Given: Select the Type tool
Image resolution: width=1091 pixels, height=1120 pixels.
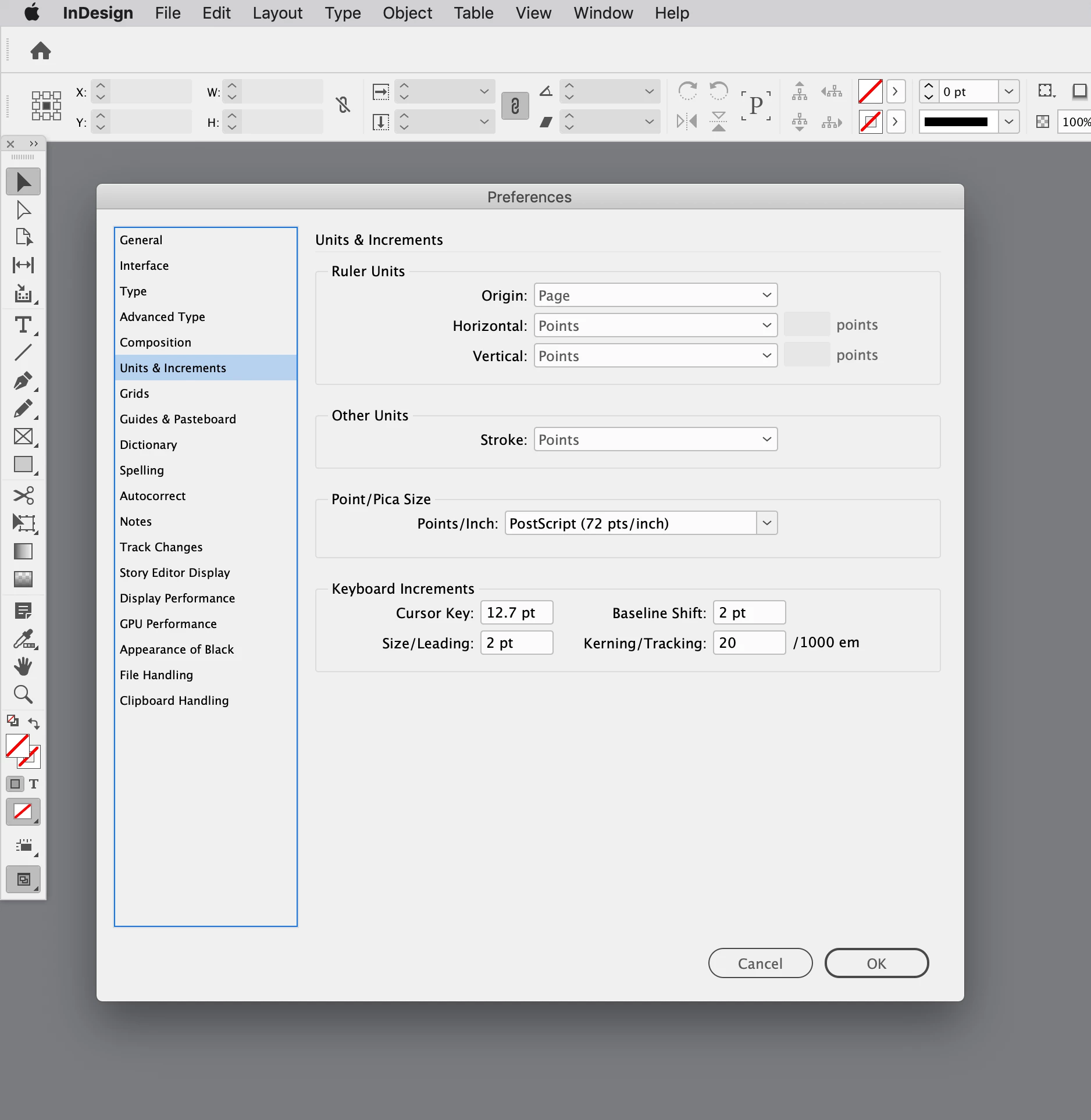Looking at the screenshot, I should point(23,324).
